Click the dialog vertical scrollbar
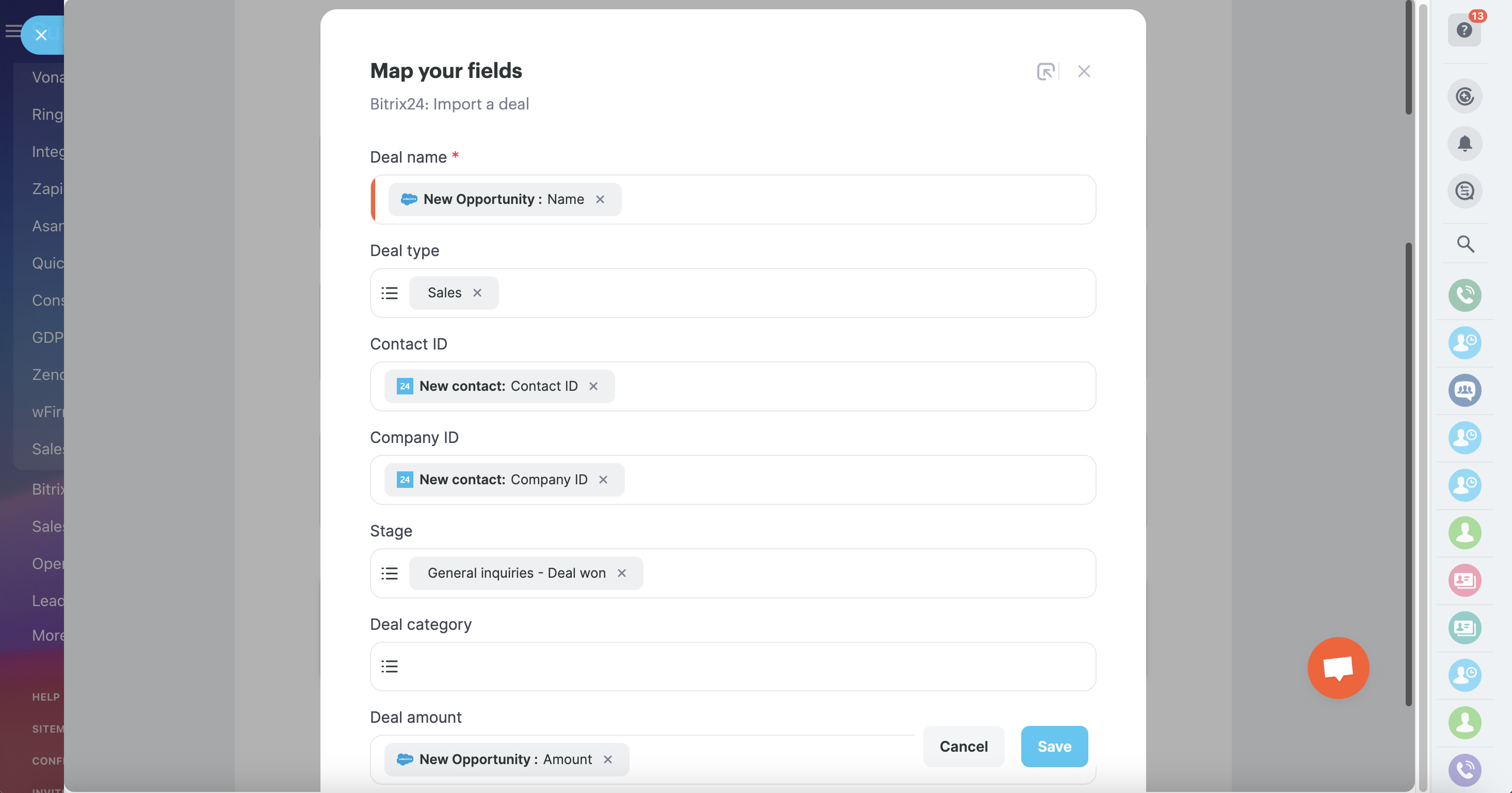This screenshot has width=1512, height=793. (1408, 470)
